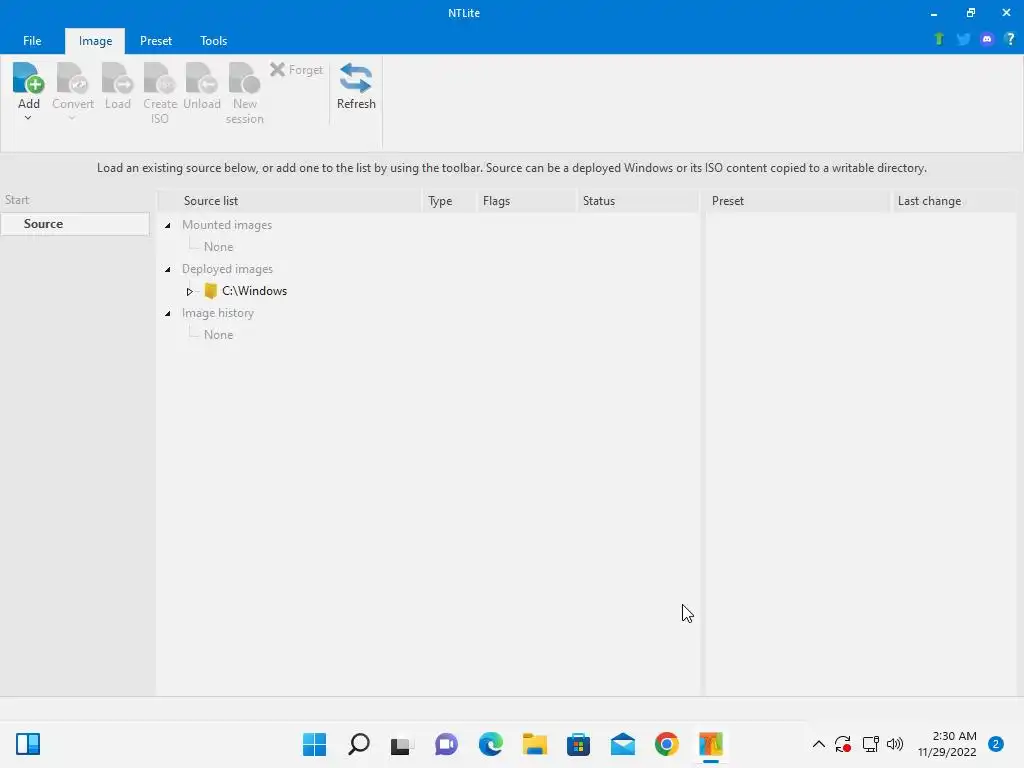
Task: Open the clock and date flyout
Action: pos(947,744)
